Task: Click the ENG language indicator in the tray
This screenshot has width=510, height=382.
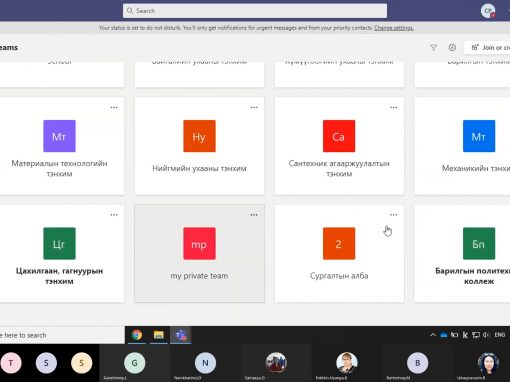Action: [500, 335]
